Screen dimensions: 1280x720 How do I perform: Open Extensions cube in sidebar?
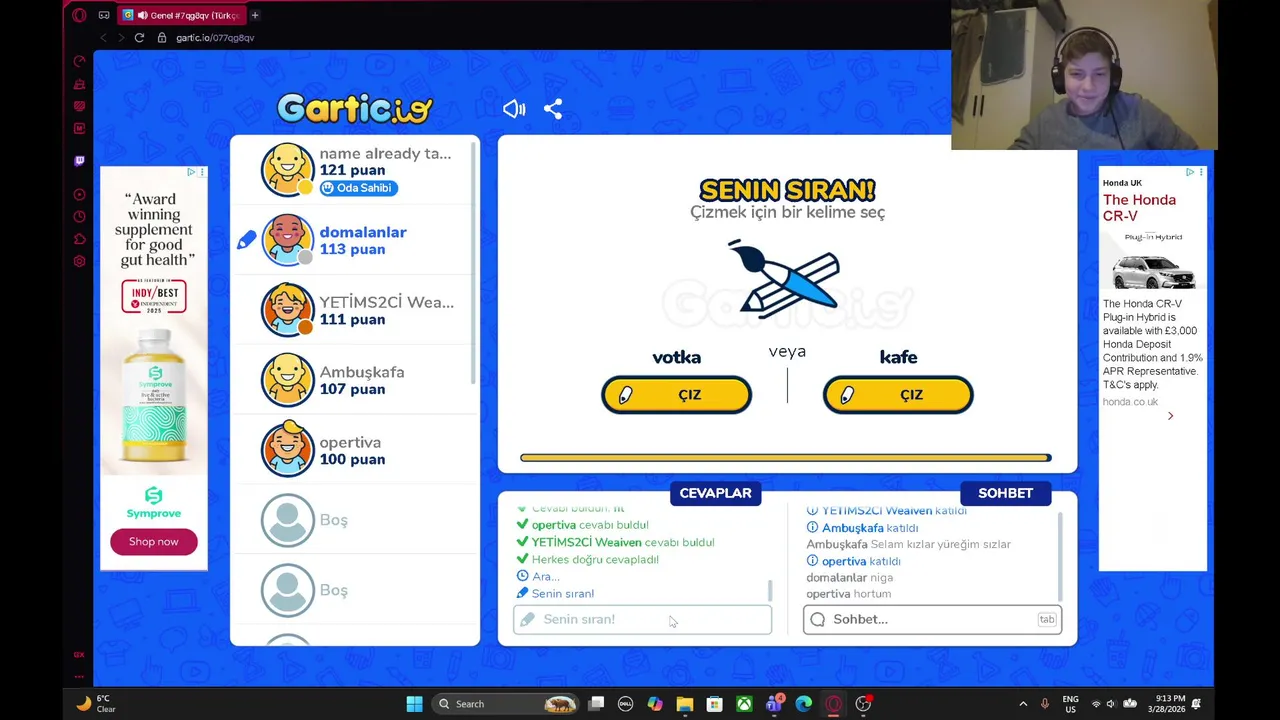[x=79, y=239]
